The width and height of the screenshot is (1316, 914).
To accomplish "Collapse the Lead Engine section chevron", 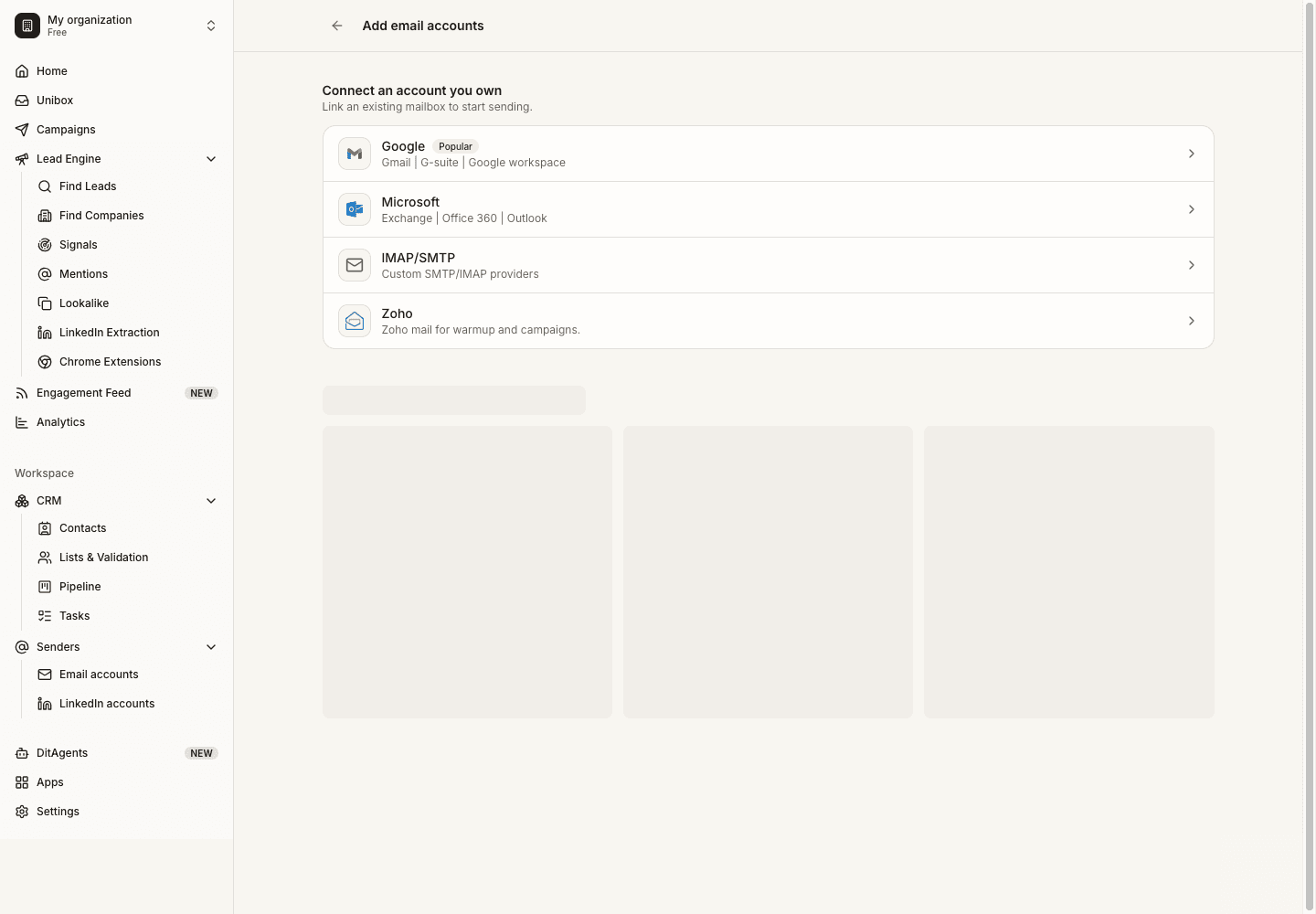I will pos(211,159).
